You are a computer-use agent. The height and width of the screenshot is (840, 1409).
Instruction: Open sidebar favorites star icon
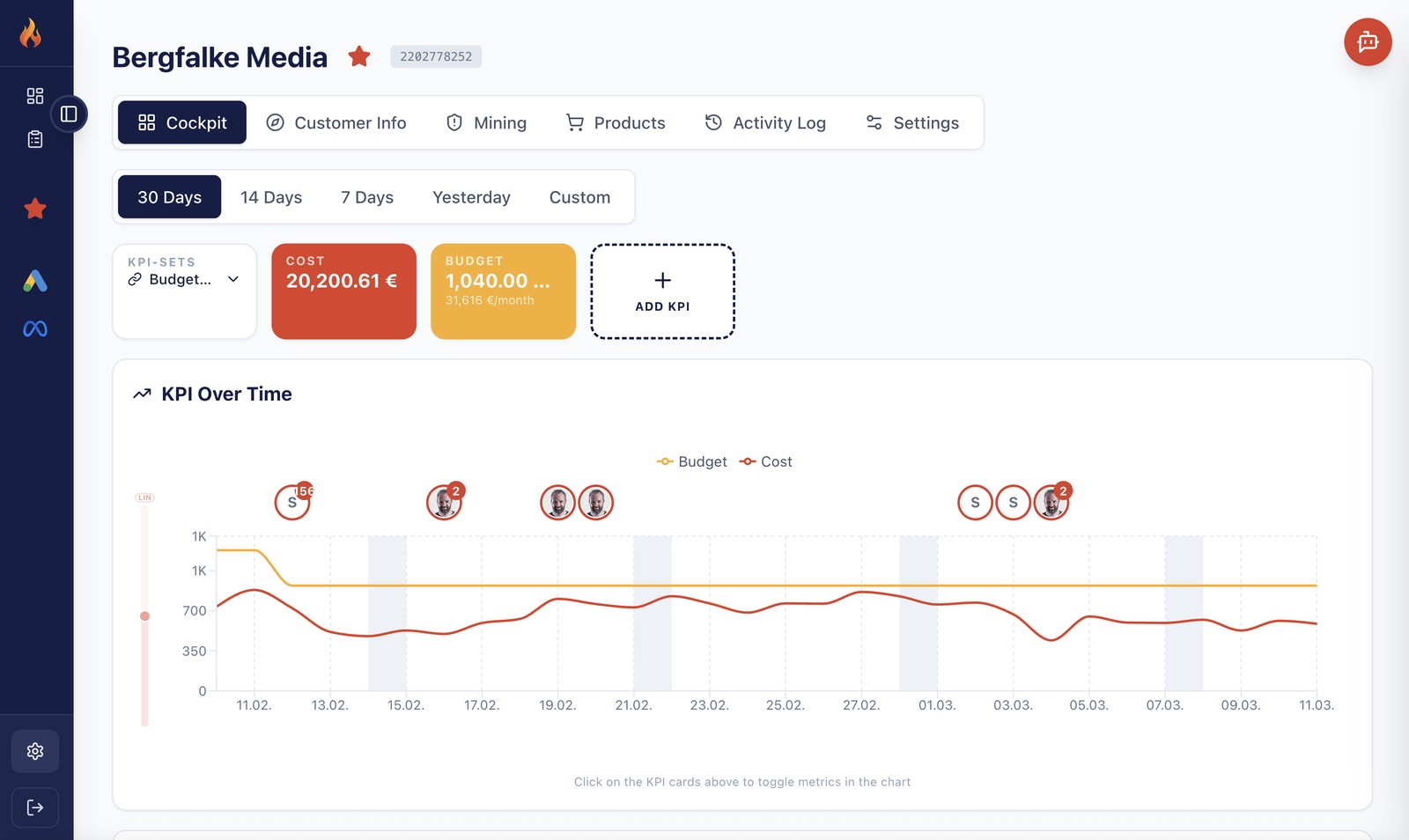click(x=35, y=209)
